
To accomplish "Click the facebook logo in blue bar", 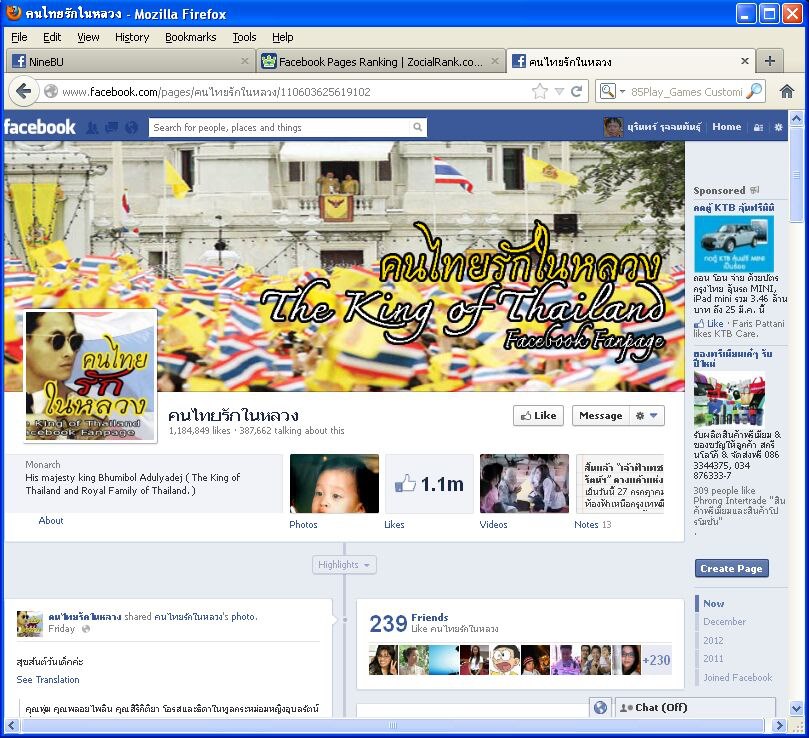I will tap(40, 127).
